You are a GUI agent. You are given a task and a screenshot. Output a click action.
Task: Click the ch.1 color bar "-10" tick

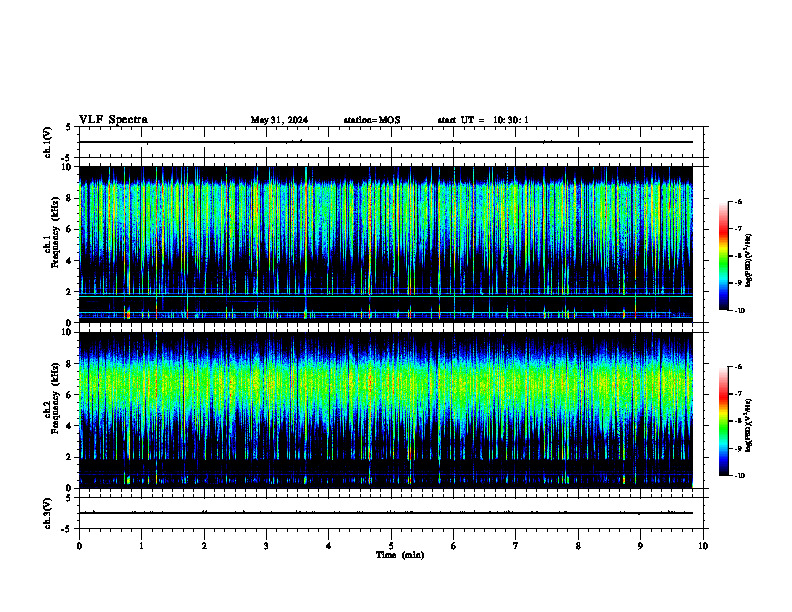click(739, 311)
